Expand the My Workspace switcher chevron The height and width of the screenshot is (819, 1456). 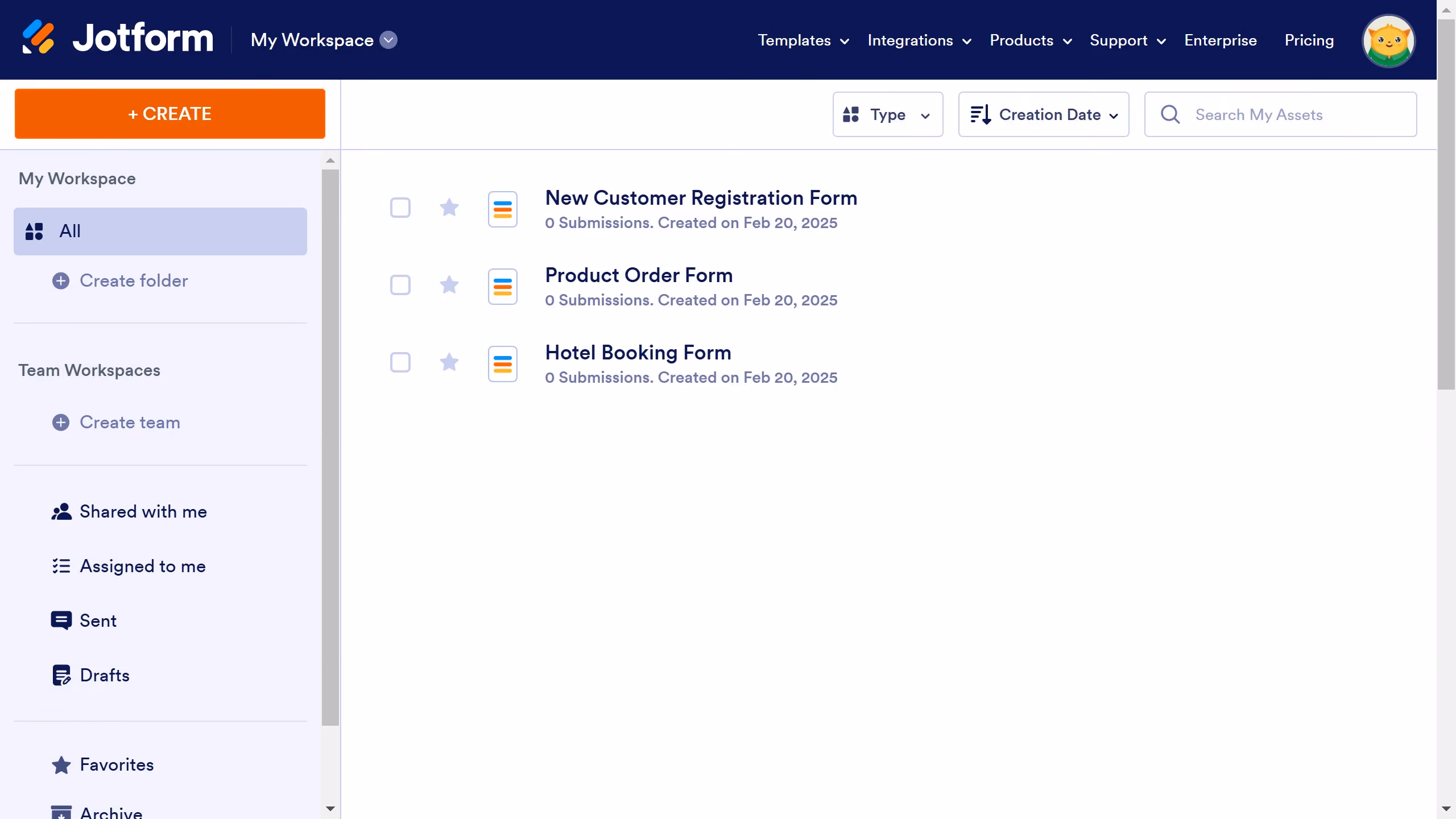388,40
